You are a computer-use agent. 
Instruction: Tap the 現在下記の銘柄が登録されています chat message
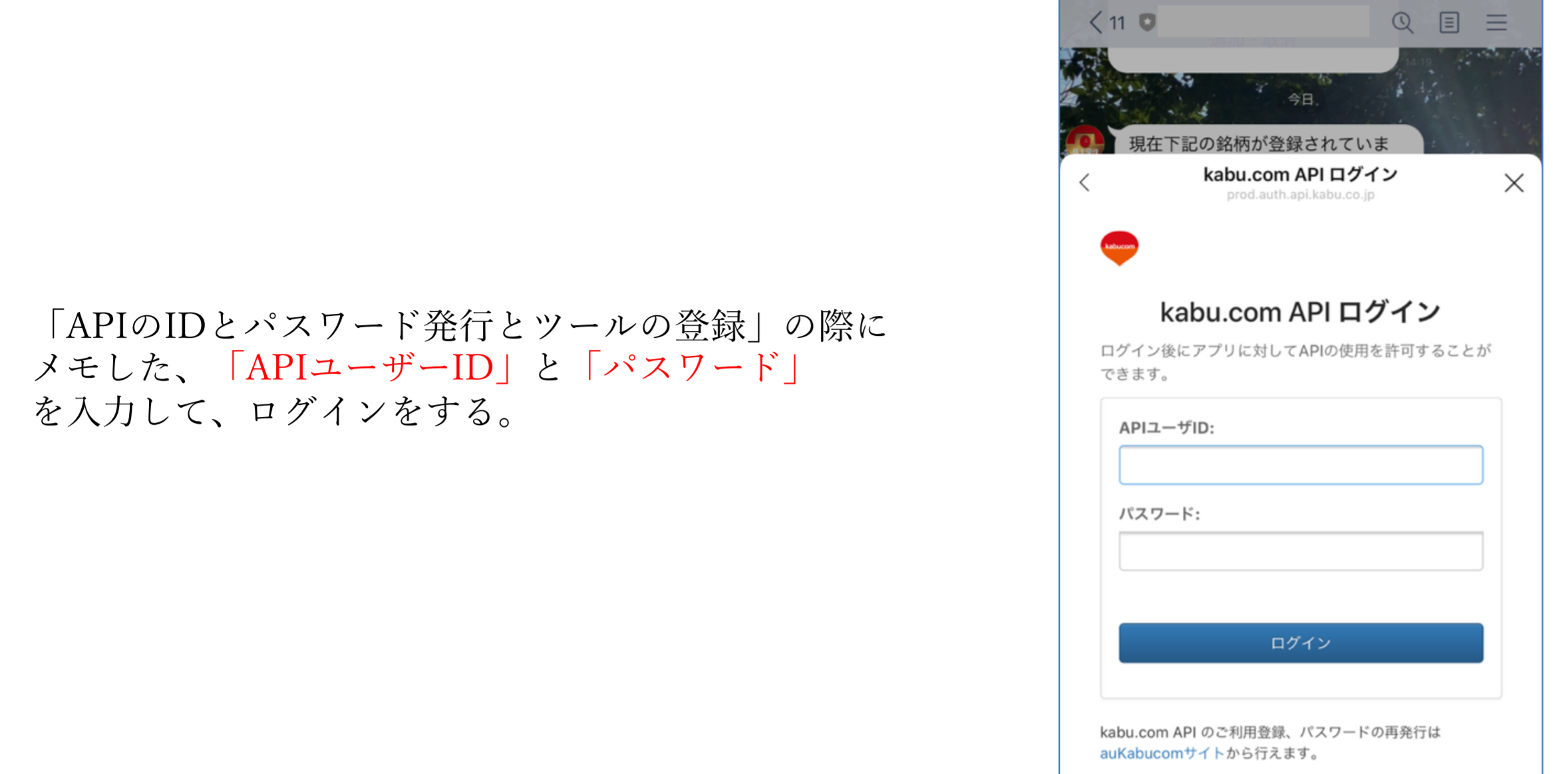tap(1264, 141)
